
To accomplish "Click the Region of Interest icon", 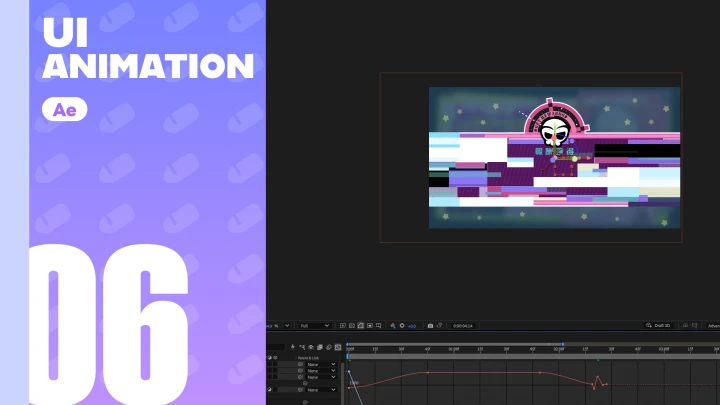I will 370,326.
